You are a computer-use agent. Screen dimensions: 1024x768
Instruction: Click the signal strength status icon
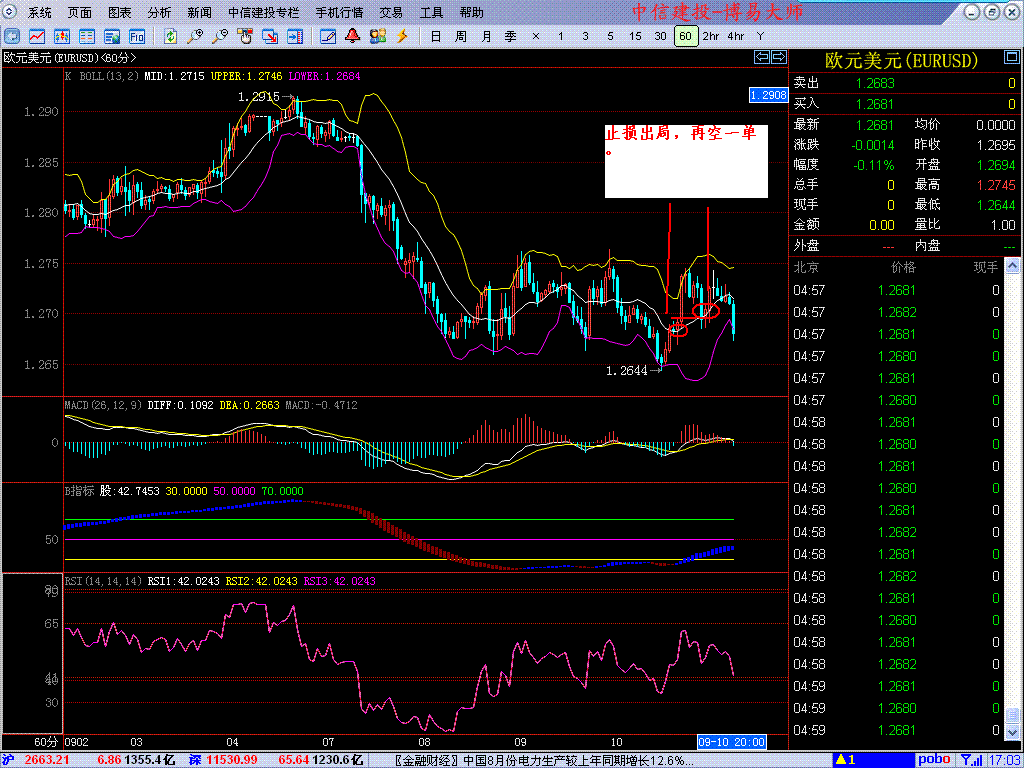pos(970,760)
